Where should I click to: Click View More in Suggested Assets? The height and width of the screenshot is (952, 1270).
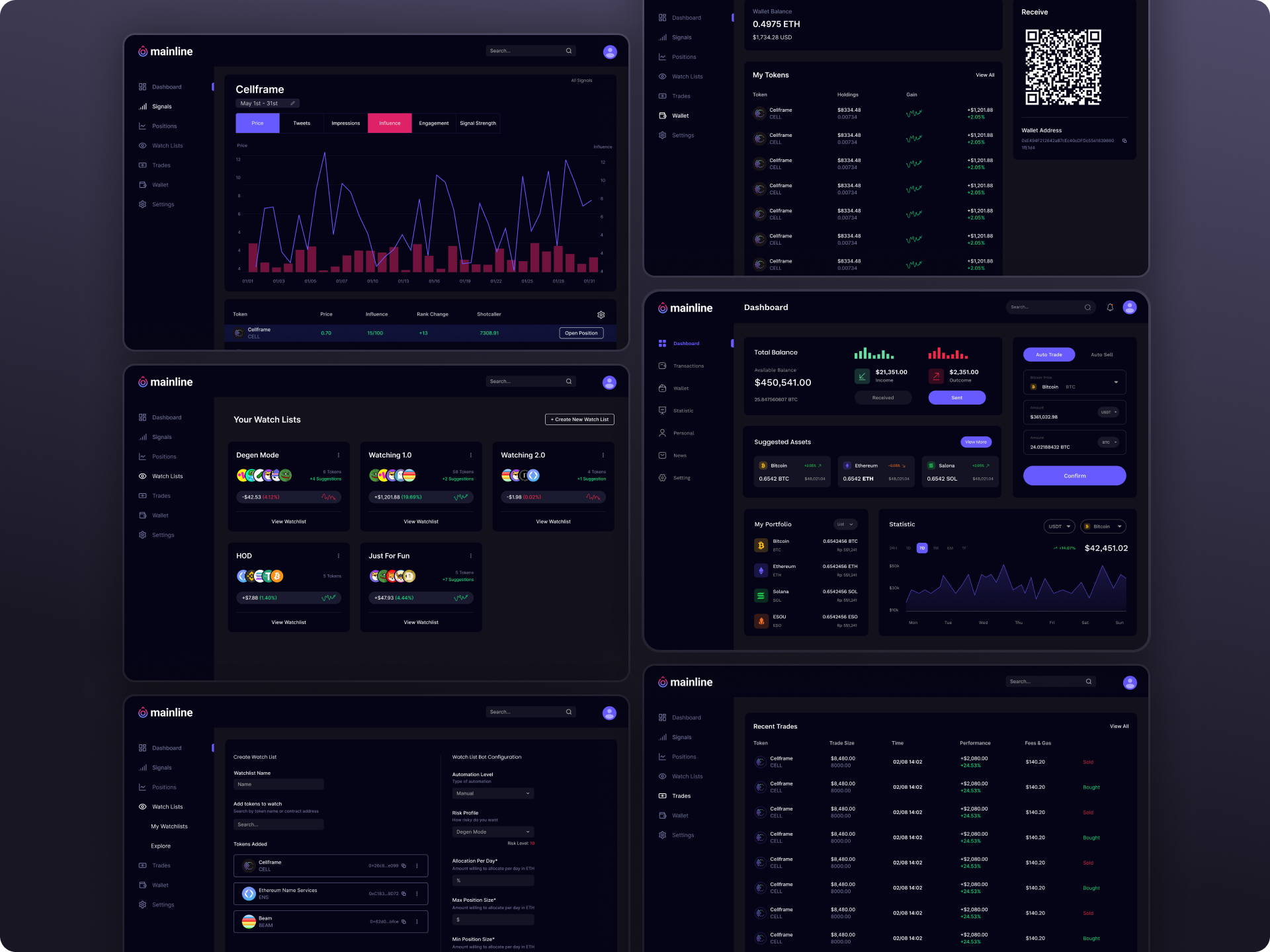976,442
